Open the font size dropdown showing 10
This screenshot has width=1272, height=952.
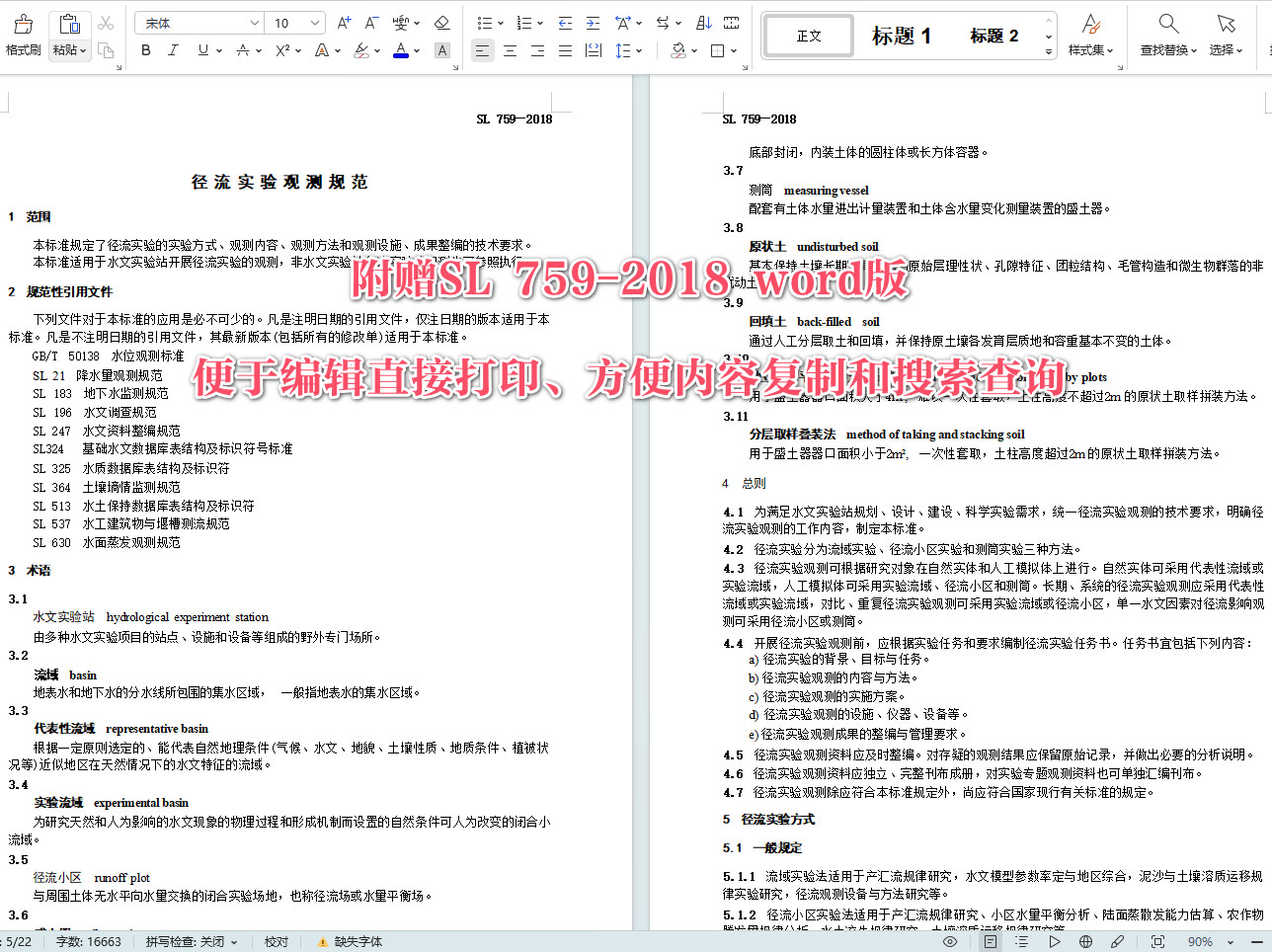[292, 22]
